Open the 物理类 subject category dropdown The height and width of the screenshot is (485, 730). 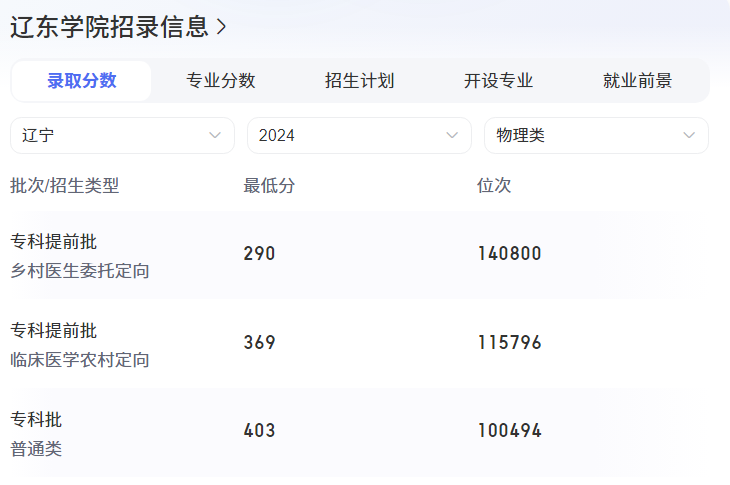596,135
